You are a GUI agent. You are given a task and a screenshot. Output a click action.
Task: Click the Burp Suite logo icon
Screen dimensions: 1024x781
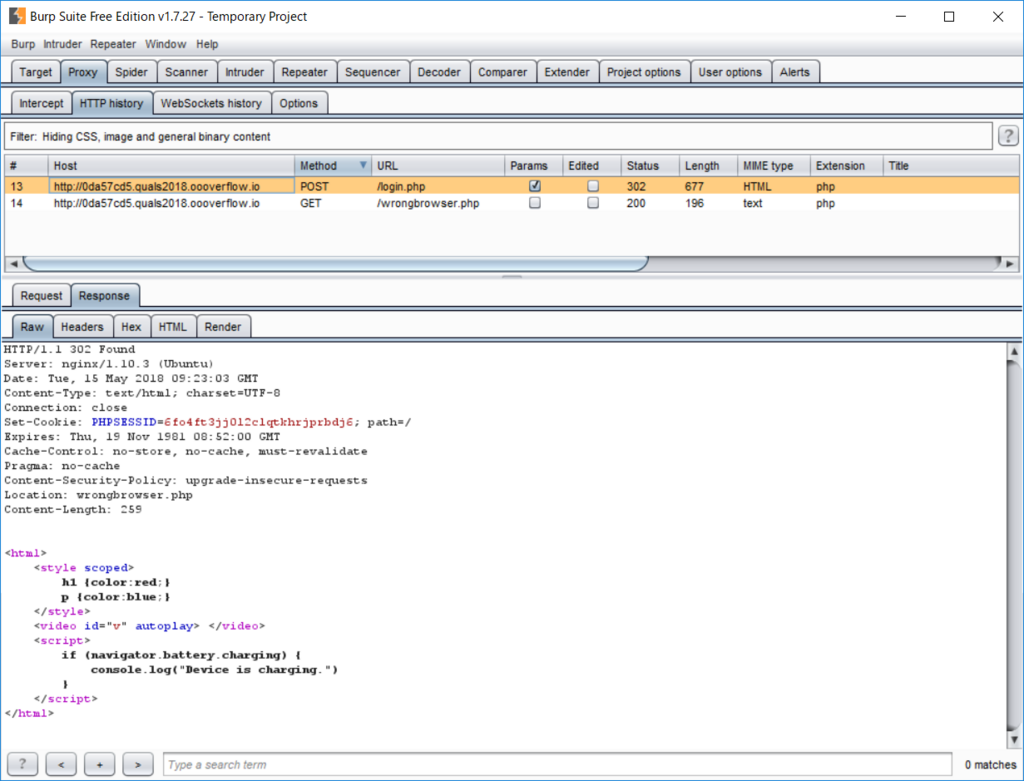17,16
